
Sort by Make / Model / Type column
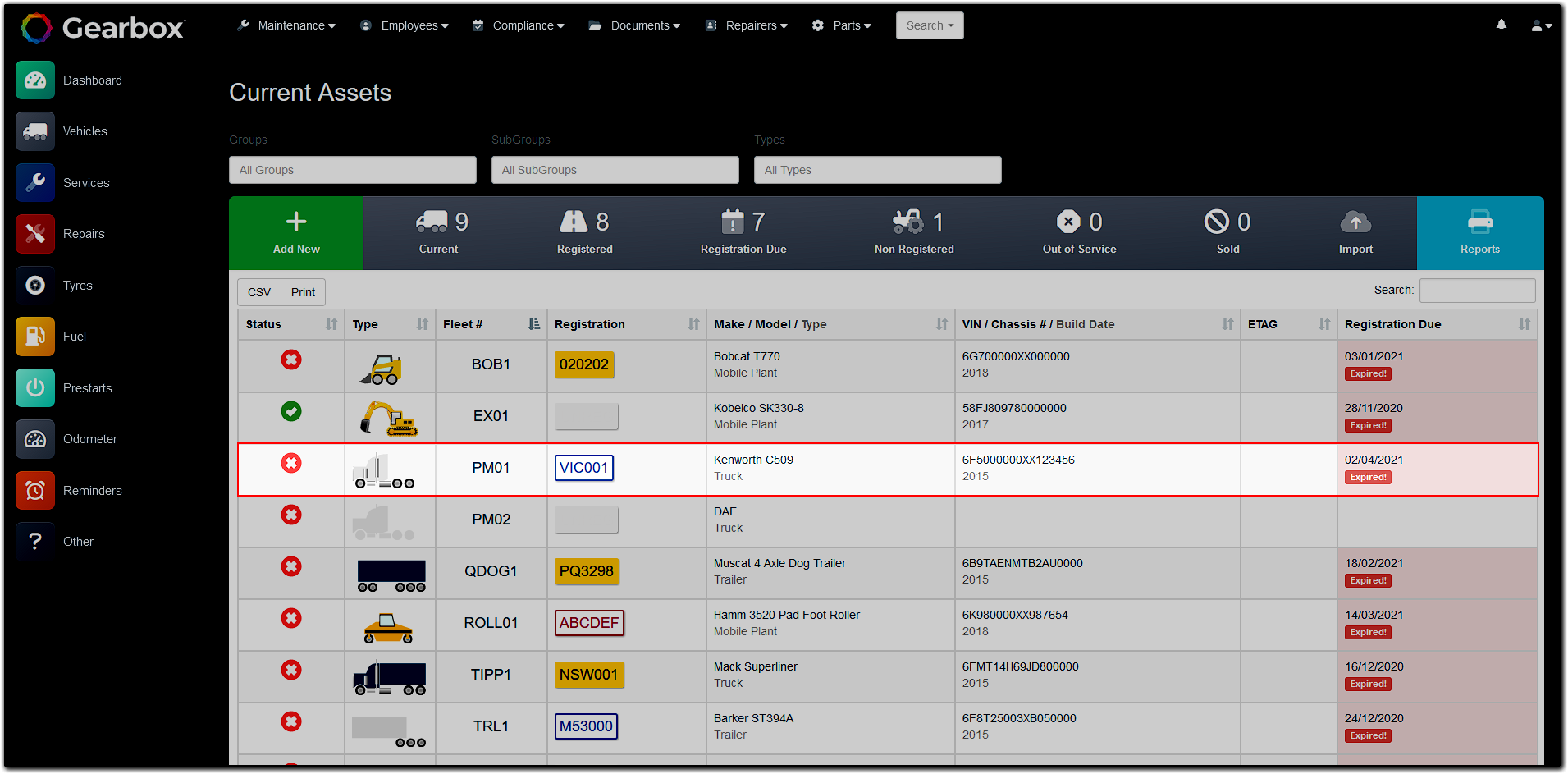[830, 324]
